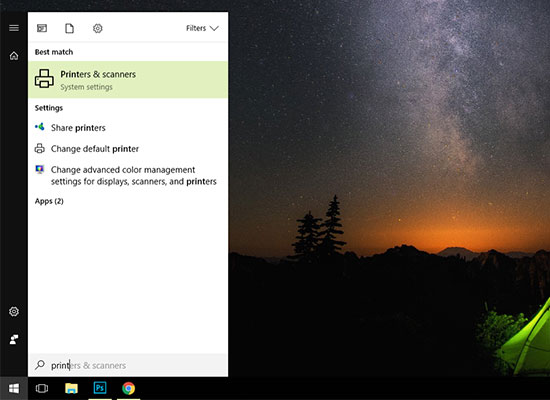This screenshot has width=550, height=400.
Task: Launch File Explorer from taskbar
Action: (x=71, y=388)
